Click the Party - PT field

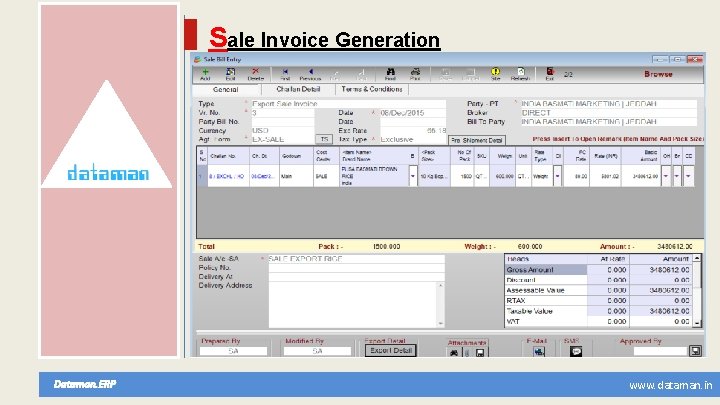click(x=608, y=104)
